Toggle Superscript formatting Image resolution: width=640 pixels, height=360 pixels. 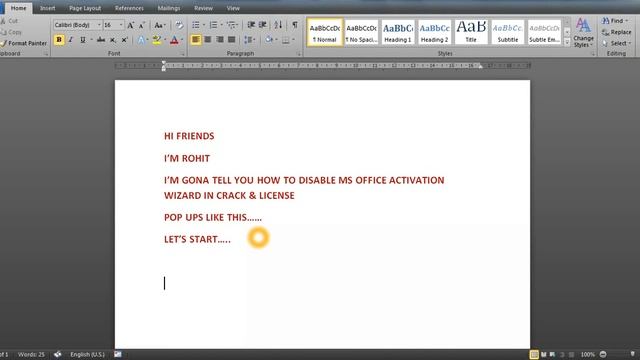pyautogui.click(x=124, y=40)
